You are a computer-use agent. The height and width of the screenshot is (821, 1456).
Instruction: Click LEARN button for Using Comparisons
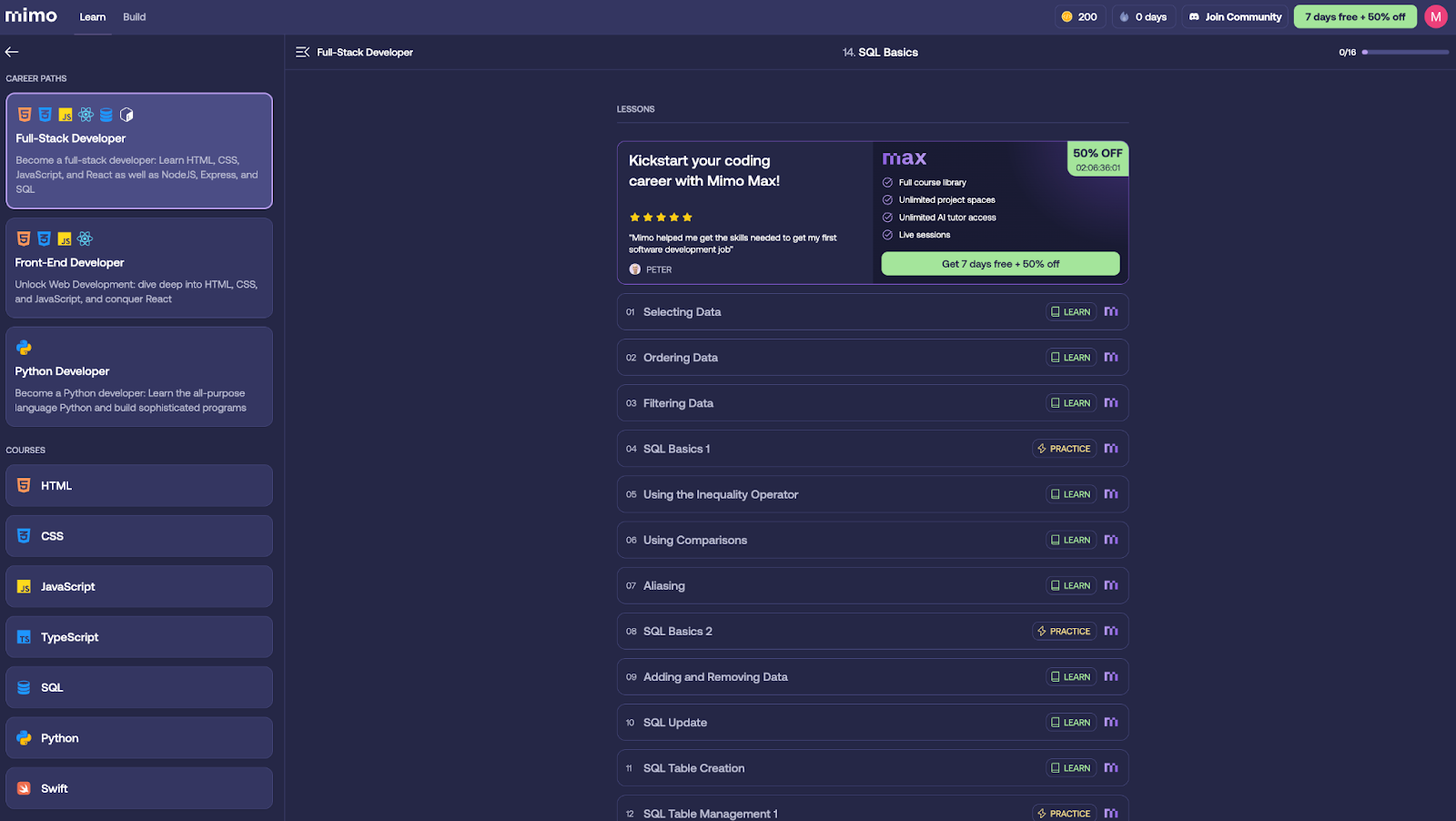coord(1070,540)
